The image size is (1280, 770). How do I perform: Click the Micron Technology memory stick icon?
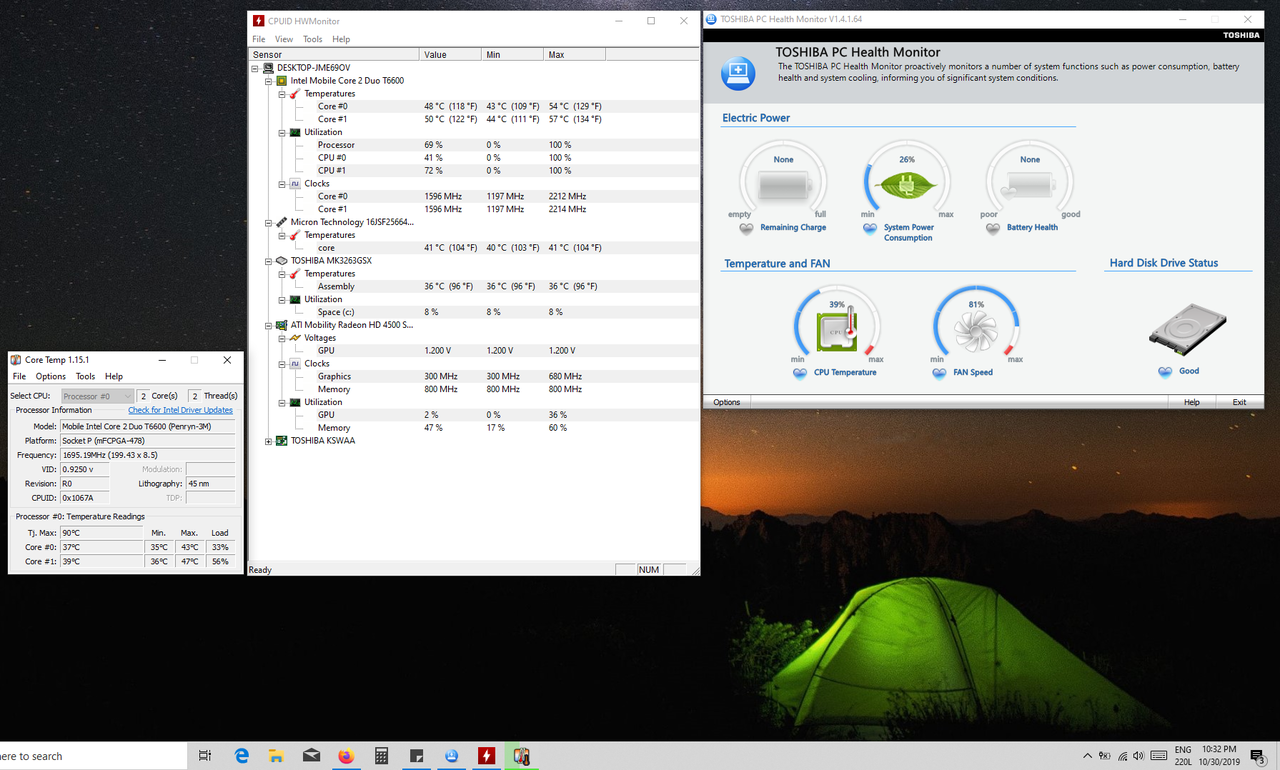coord(282,222)
